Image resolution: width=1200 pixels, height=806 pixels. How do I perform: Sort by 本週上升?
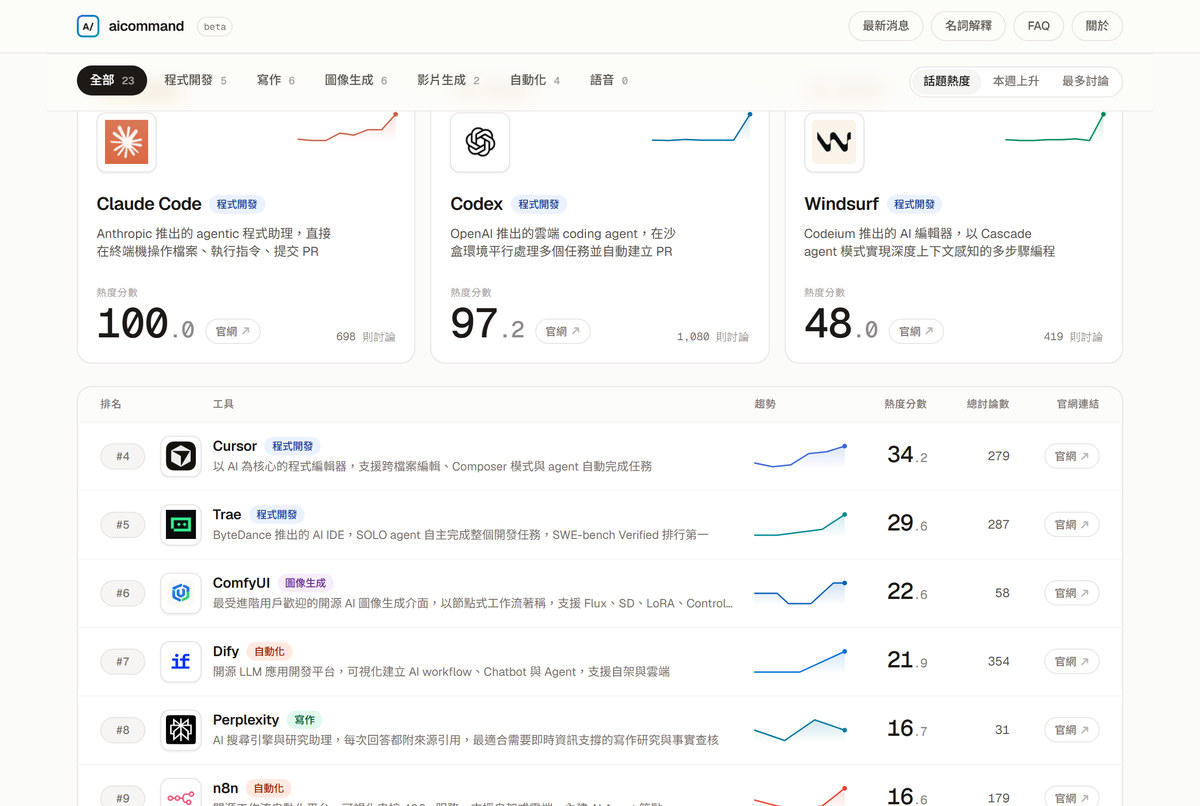coord(1016,81)
